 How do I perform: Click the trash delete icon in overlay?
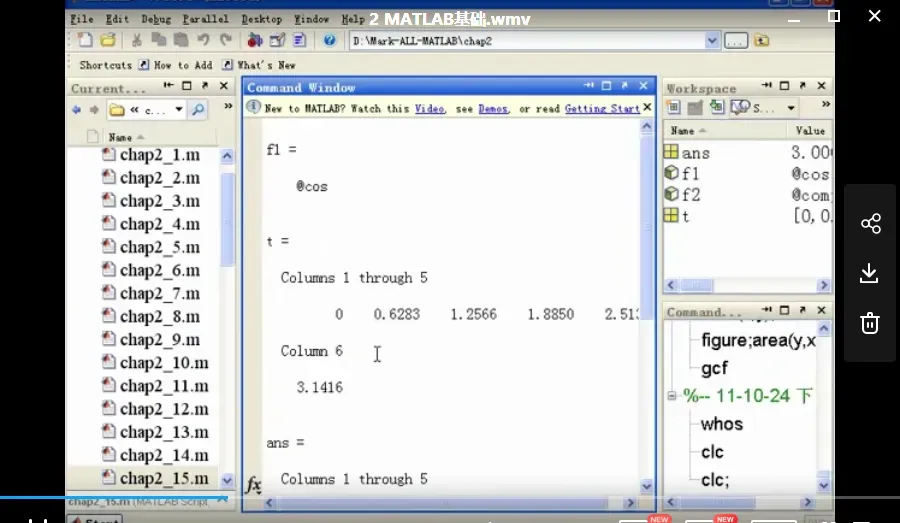(870, 323)
